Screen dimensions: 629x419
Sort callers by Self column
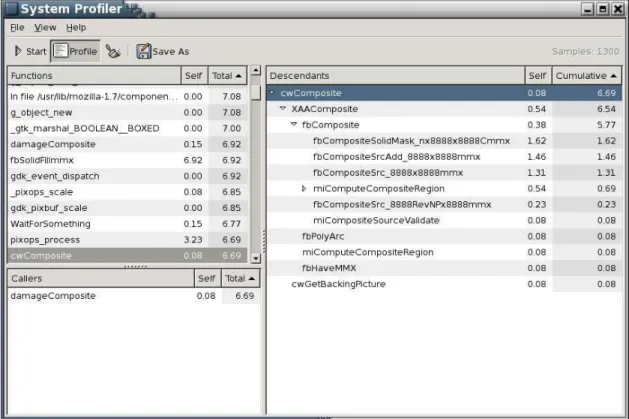click(x=207, y=278)
